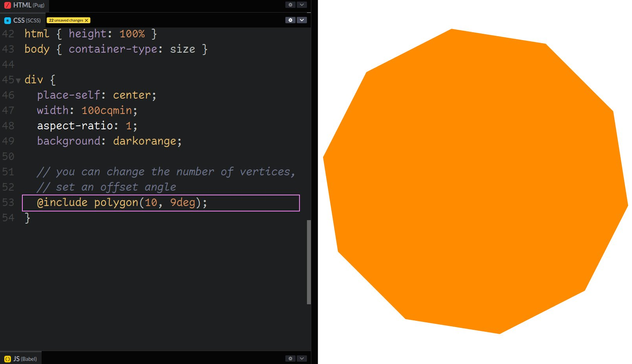Expand the JS editor dropdown chevron
The width and height of the screenshot is (632, 364).
pyautogui.click(x=302, y=358)
